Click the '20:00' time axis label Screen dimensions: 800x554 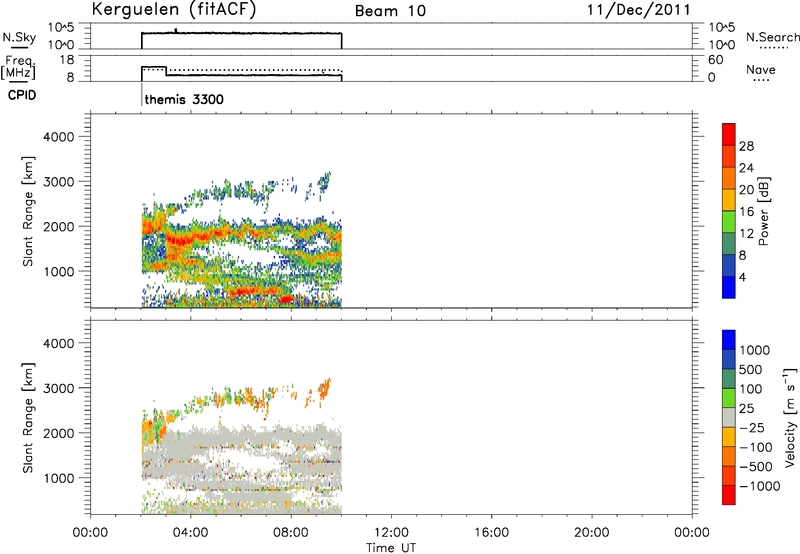tap(591, 533)
